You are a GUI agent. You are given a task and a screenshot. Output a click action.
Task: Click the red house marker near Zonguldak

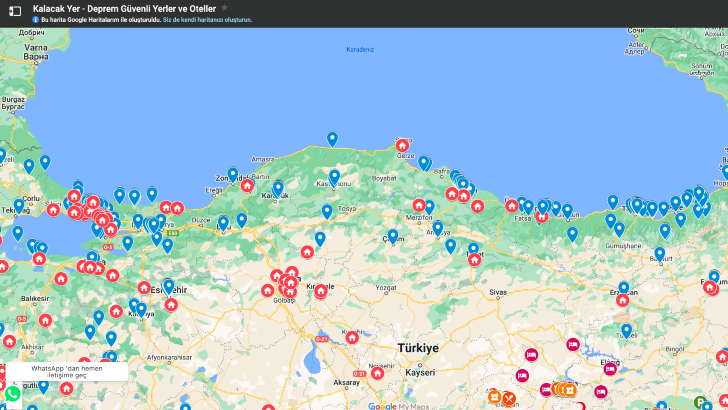247,186
